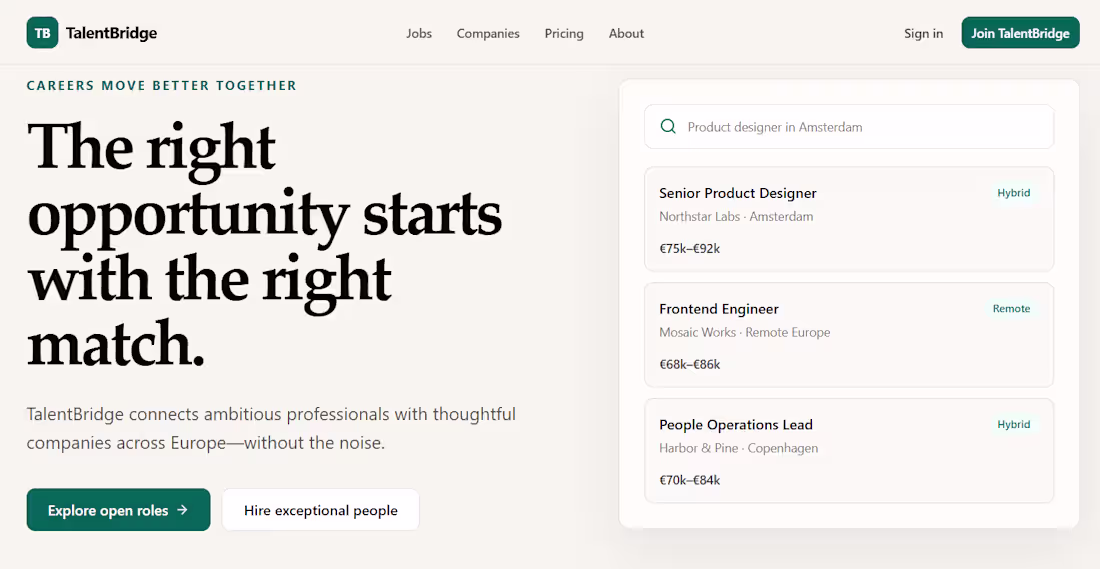
Task: Click the TalentBridge brand name
Action: pyautogui.click(x=112, y=33)
